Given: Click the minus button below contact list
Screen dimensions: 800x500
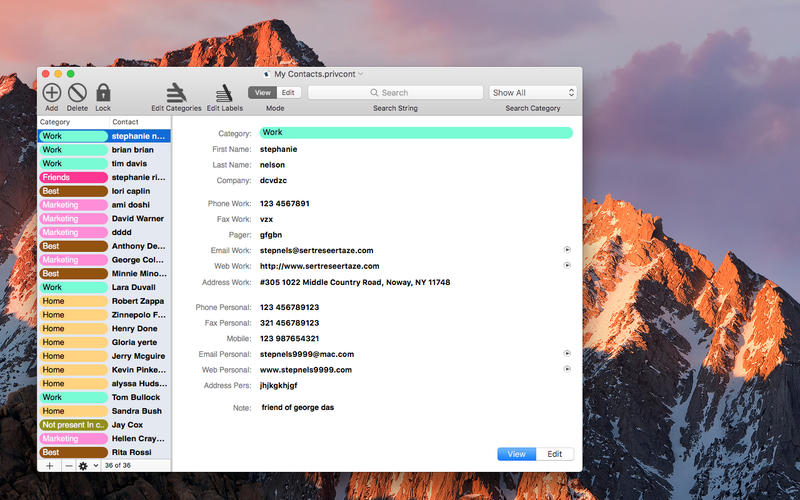Looking at the screenshot, I should [x=68, y=466].
